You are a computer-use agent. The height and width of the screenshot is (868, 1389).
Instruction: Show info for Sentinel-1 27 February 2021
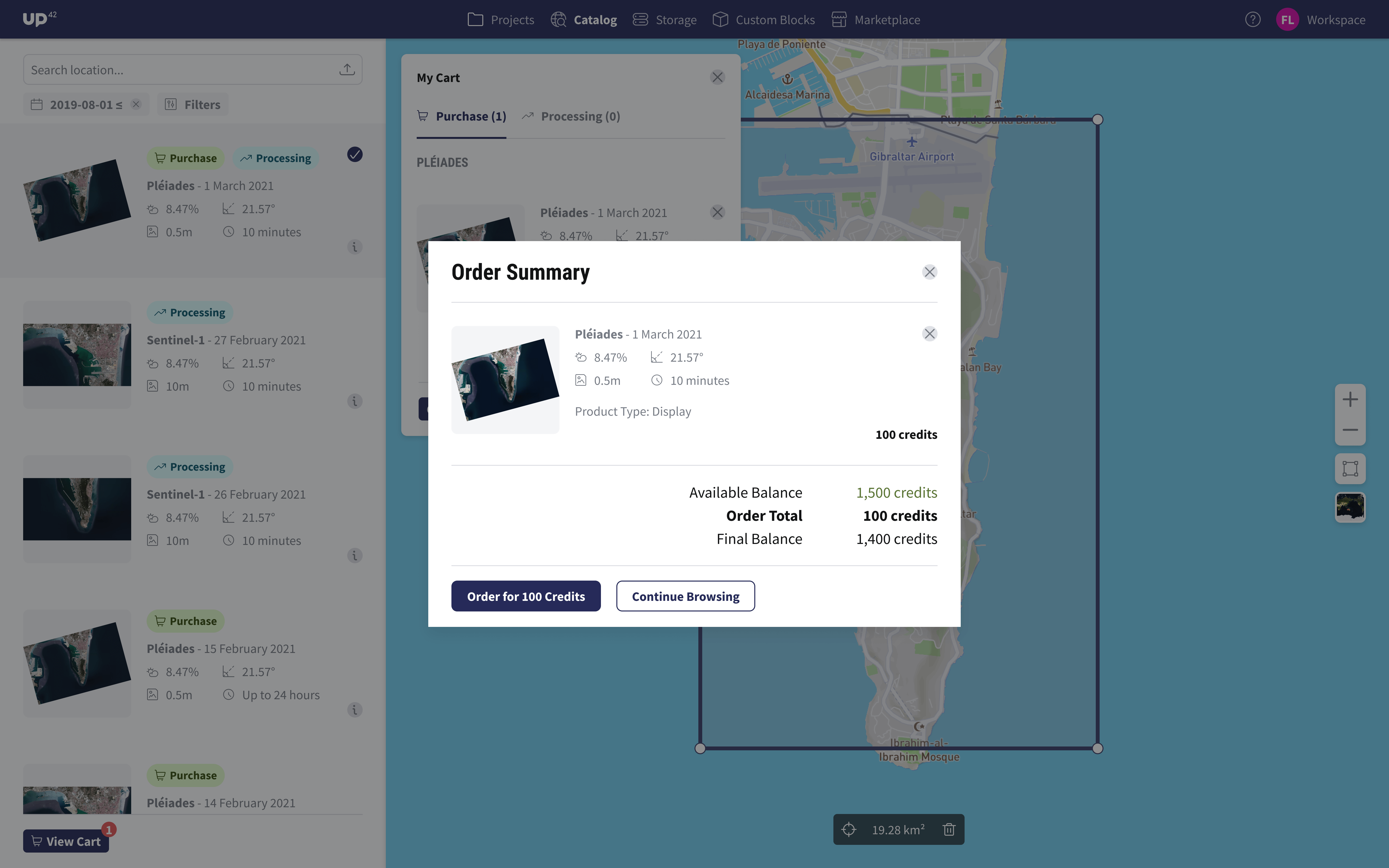(355, 401)
